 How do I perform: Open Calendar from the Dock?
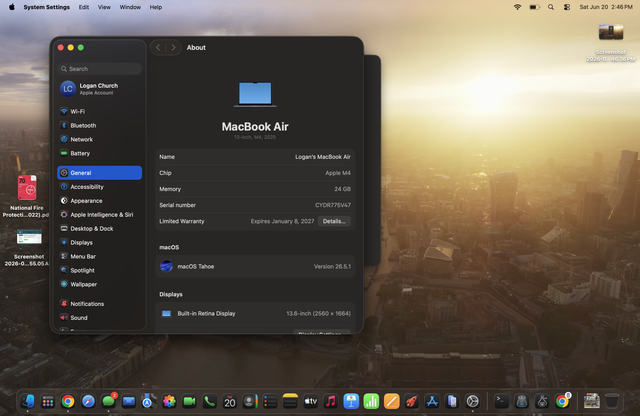229,401
